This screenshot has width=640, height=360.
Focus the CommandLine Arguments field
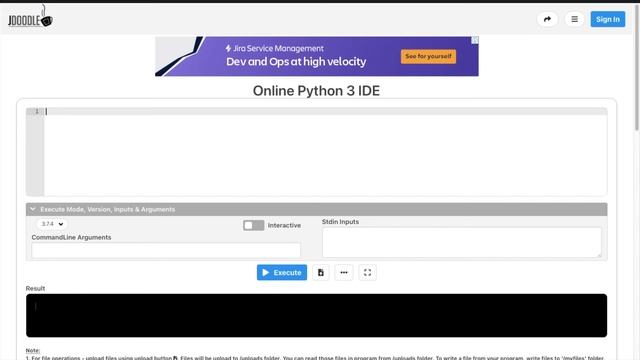click(x=166, y=250)
